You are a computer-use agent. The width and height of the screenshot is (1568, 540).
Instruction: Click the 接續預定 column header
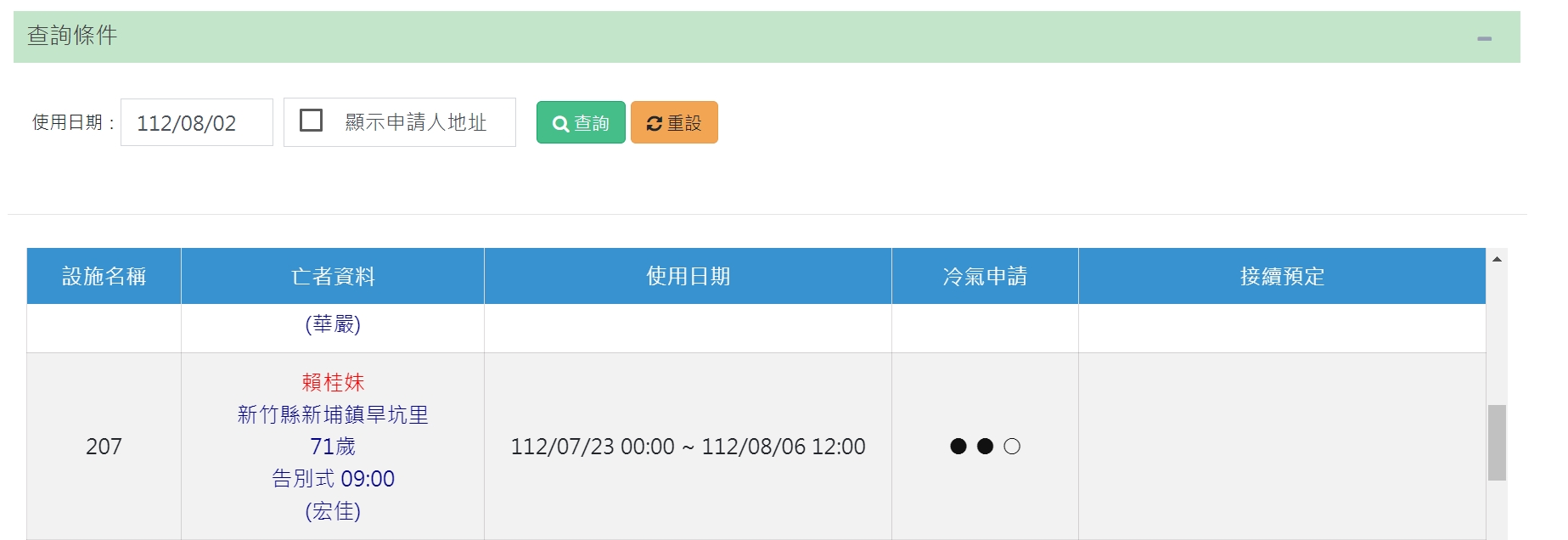click(1282, 276)
